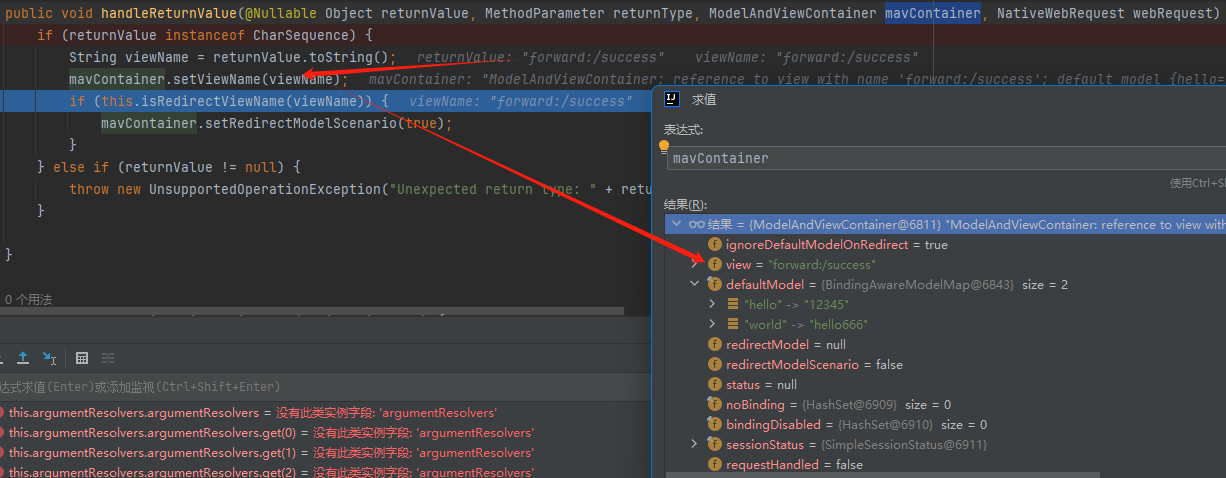
Task: Click the glasses icon on the 结果 root row
Action: pyautogui.click(x=697, y=225)
